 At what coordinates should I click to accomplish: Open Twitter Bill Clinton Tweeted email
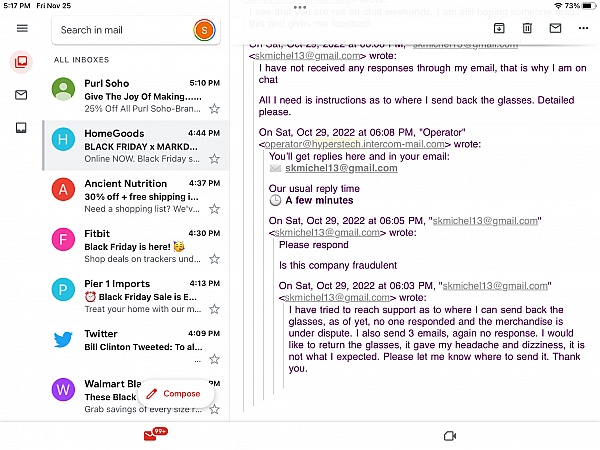136,346
